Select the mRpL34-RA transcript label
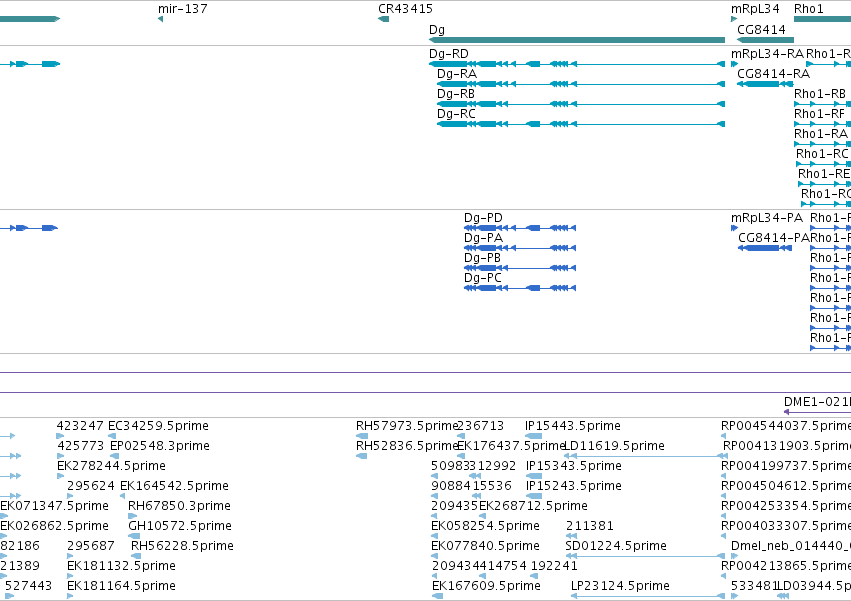The width and height of the screenshot is (851, 601). (767, 54)
